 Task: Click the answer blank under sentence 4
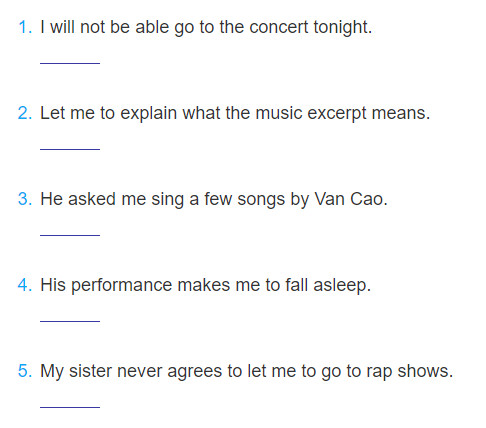point(70,320)
